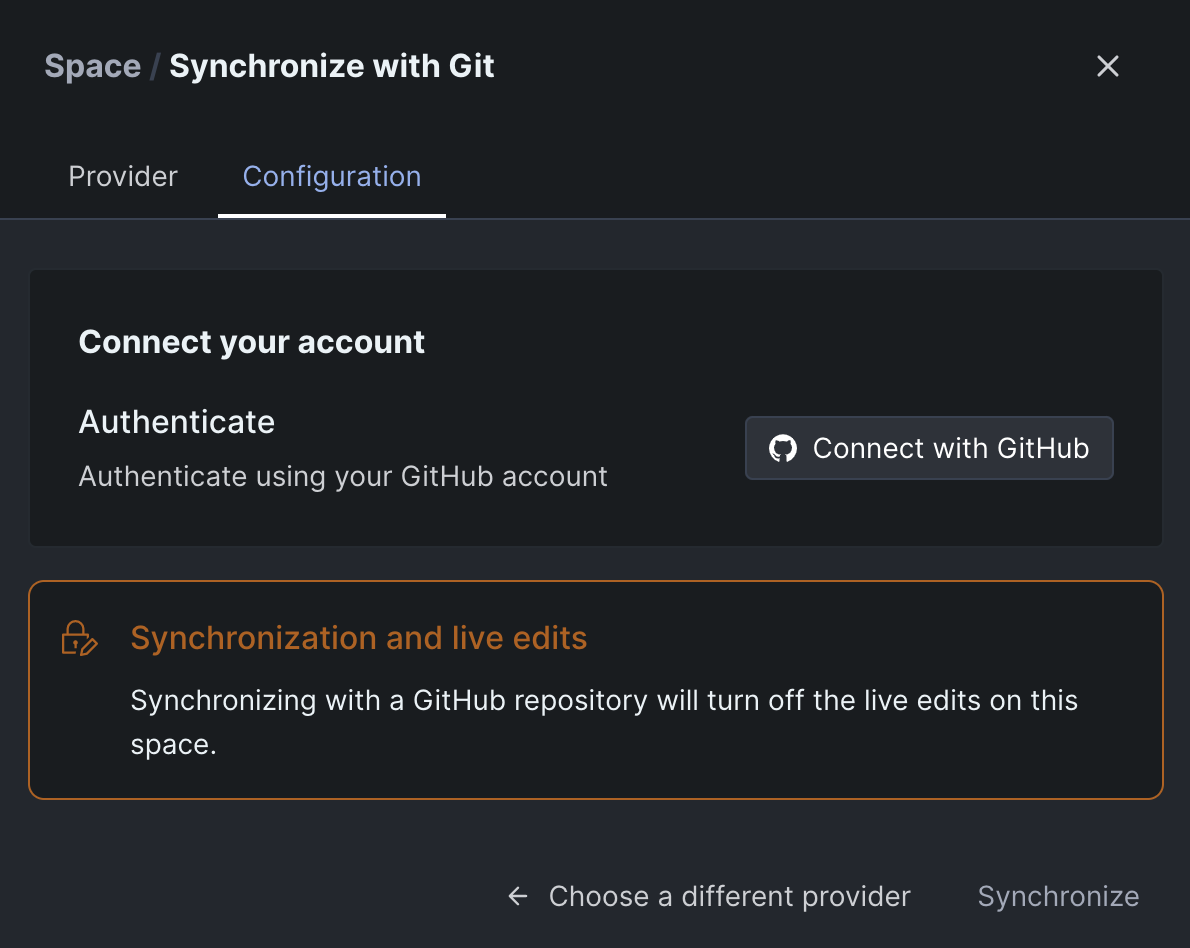Click the breadcrumb slash separator
This screenshot has width=1190, height=948.
tap(154, 67)
